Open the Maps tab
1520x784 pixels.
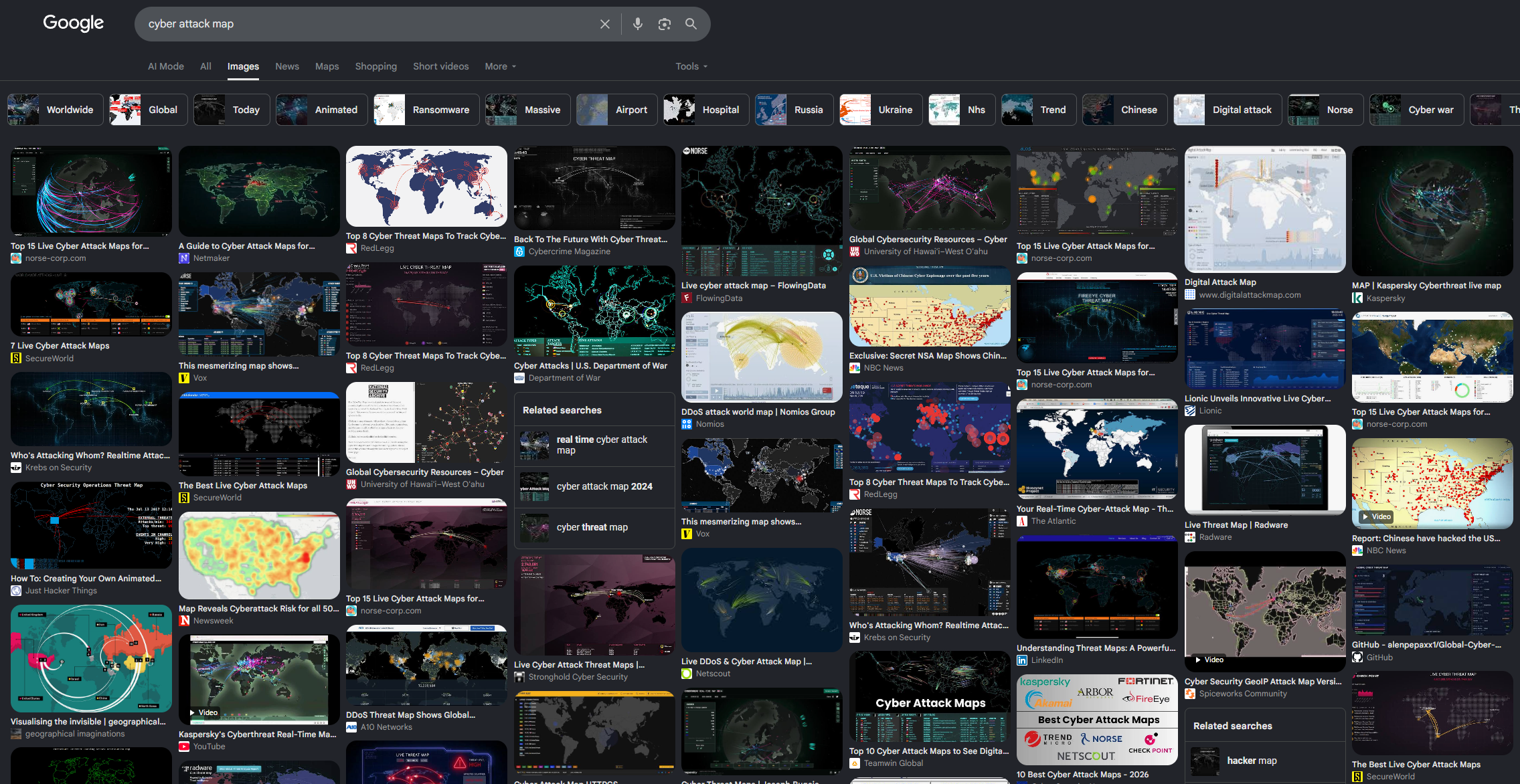point(327,66)
